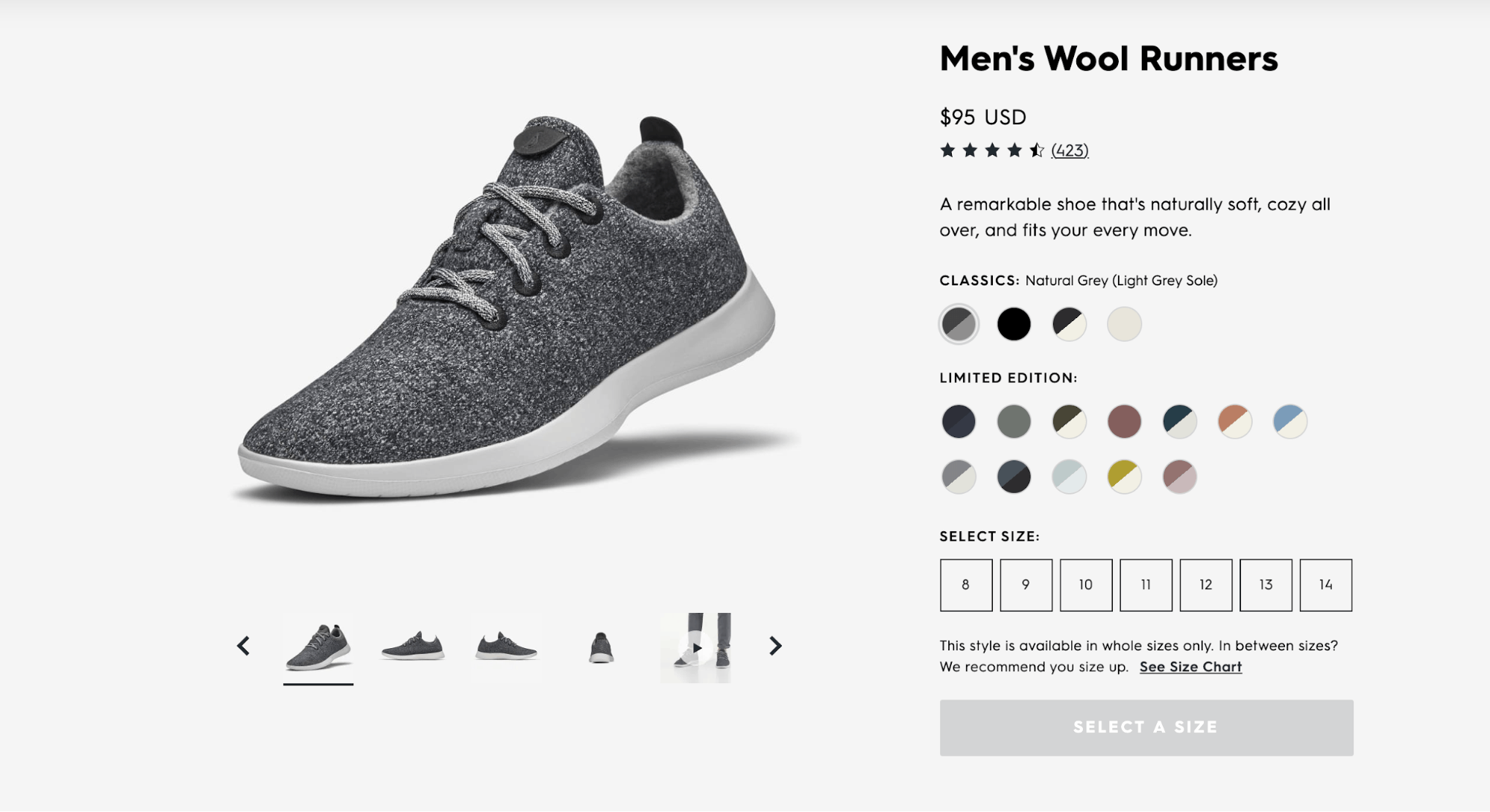Choose size 8

click(x=966, y=585)
